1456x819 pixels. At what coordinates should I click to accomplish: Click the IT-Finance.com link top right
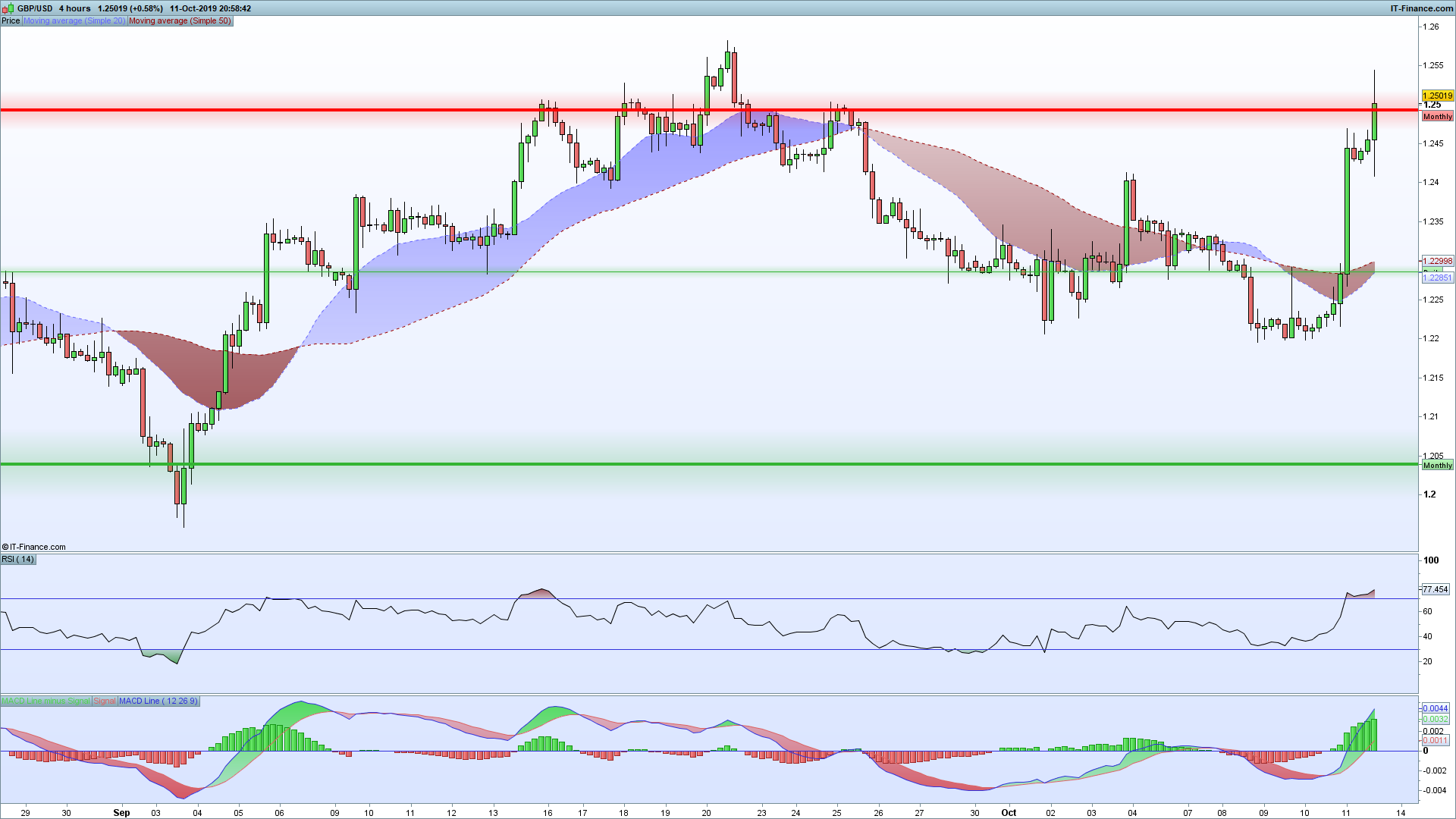pyautogui.click(x=1421, y=8)
